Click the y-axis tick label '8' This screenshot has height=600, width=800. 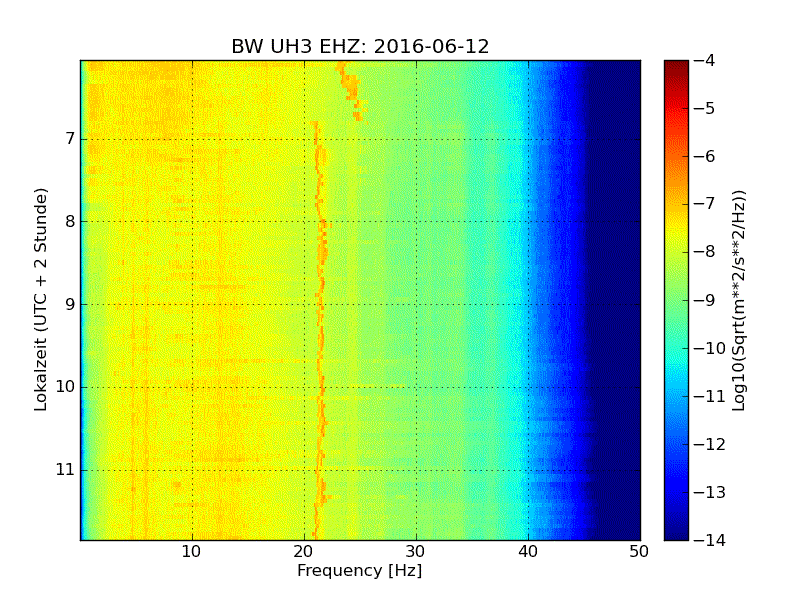[x=70, y=221]
